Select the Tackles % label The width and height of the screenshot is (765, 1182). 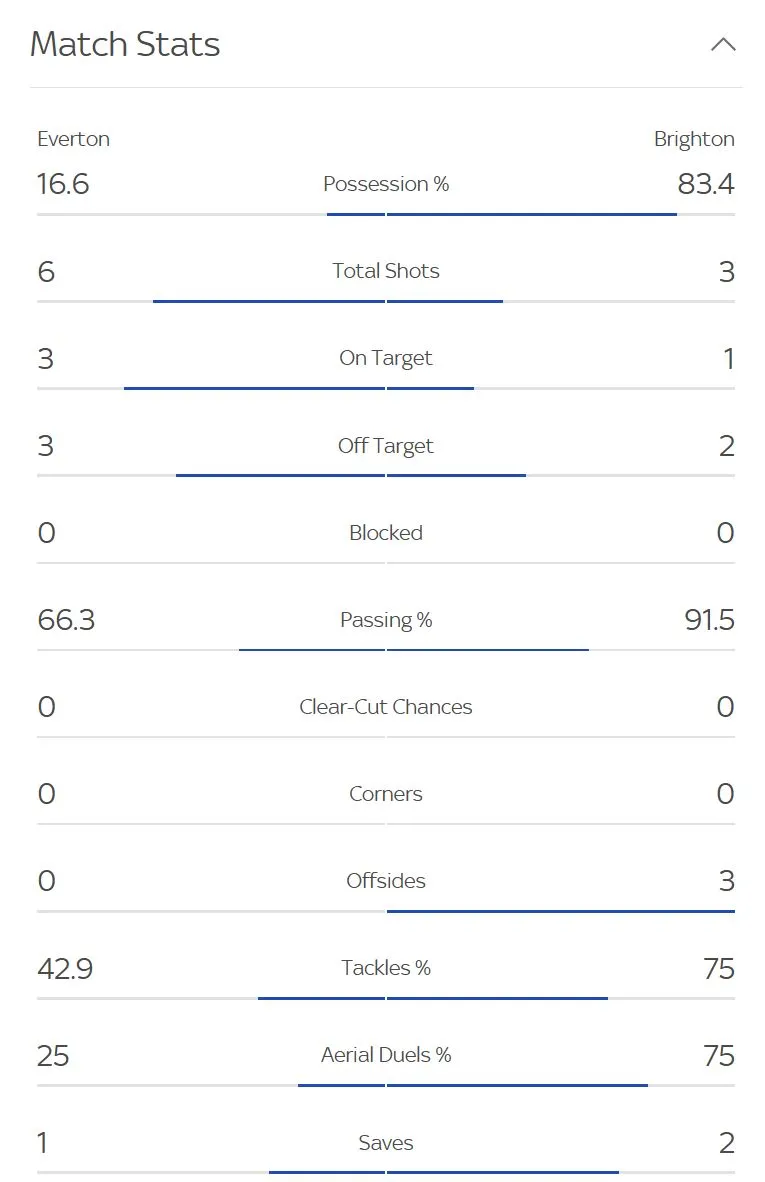(x=386, y=968)
